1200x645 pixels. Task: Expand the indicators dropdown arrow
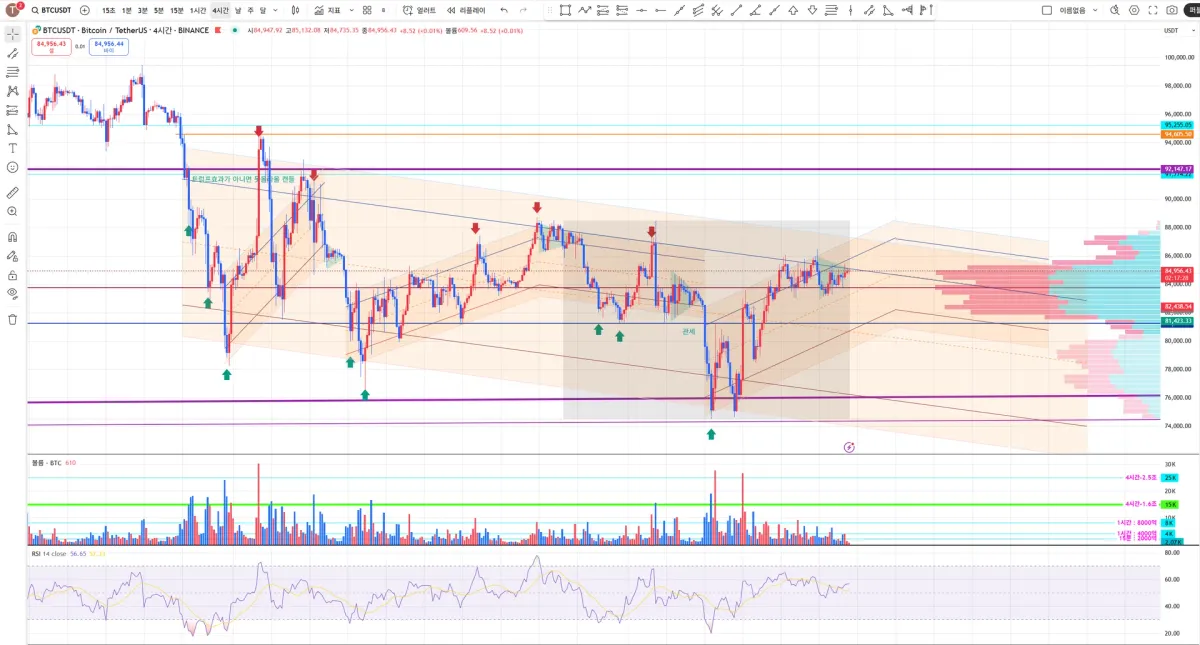(x=351, y=10)
